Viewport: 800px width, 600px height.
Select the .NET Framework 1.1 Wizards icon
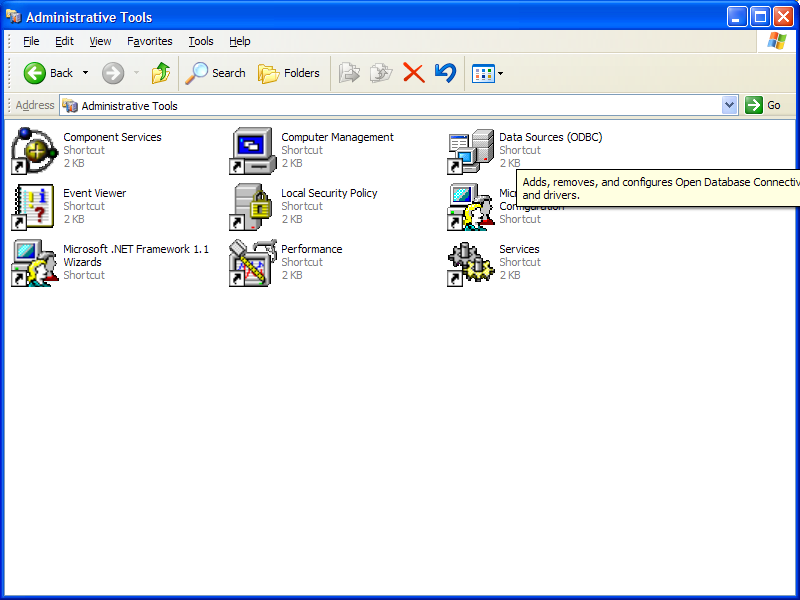click(x=34, y=263)
